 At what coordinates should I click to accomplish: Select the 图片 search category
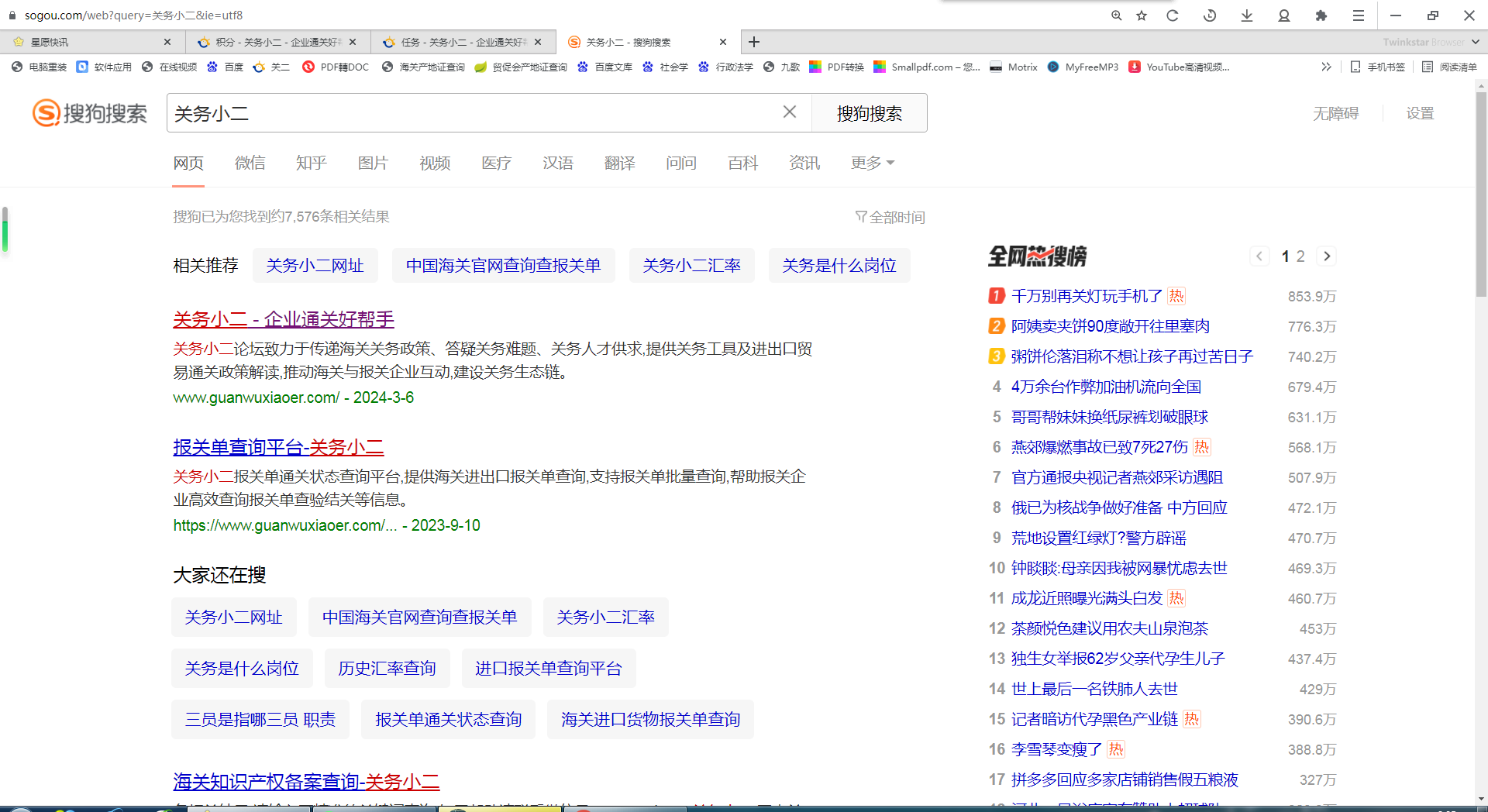coord(373,163)
